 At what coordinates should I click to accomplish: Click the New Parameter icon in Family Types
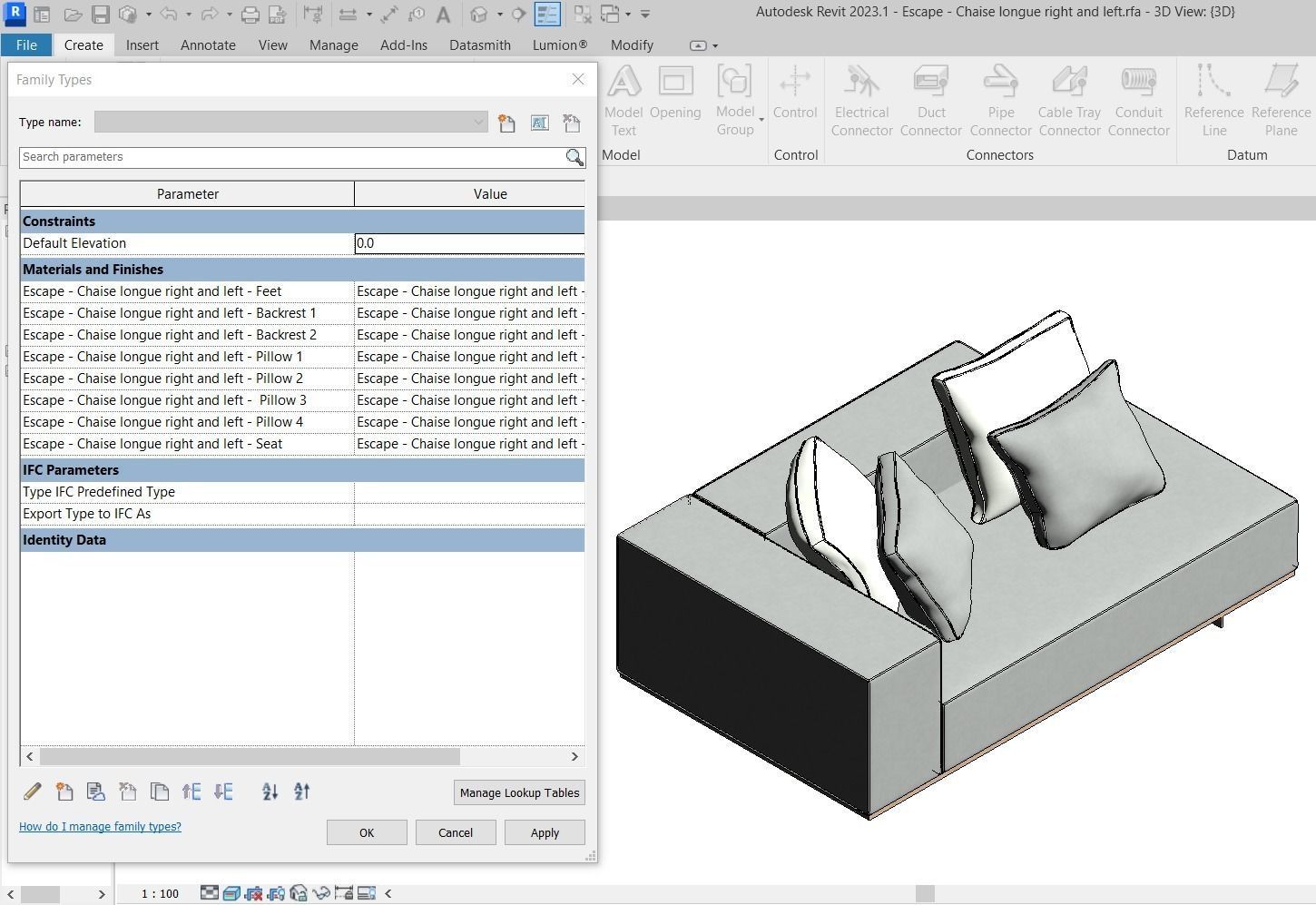[64, 792]
